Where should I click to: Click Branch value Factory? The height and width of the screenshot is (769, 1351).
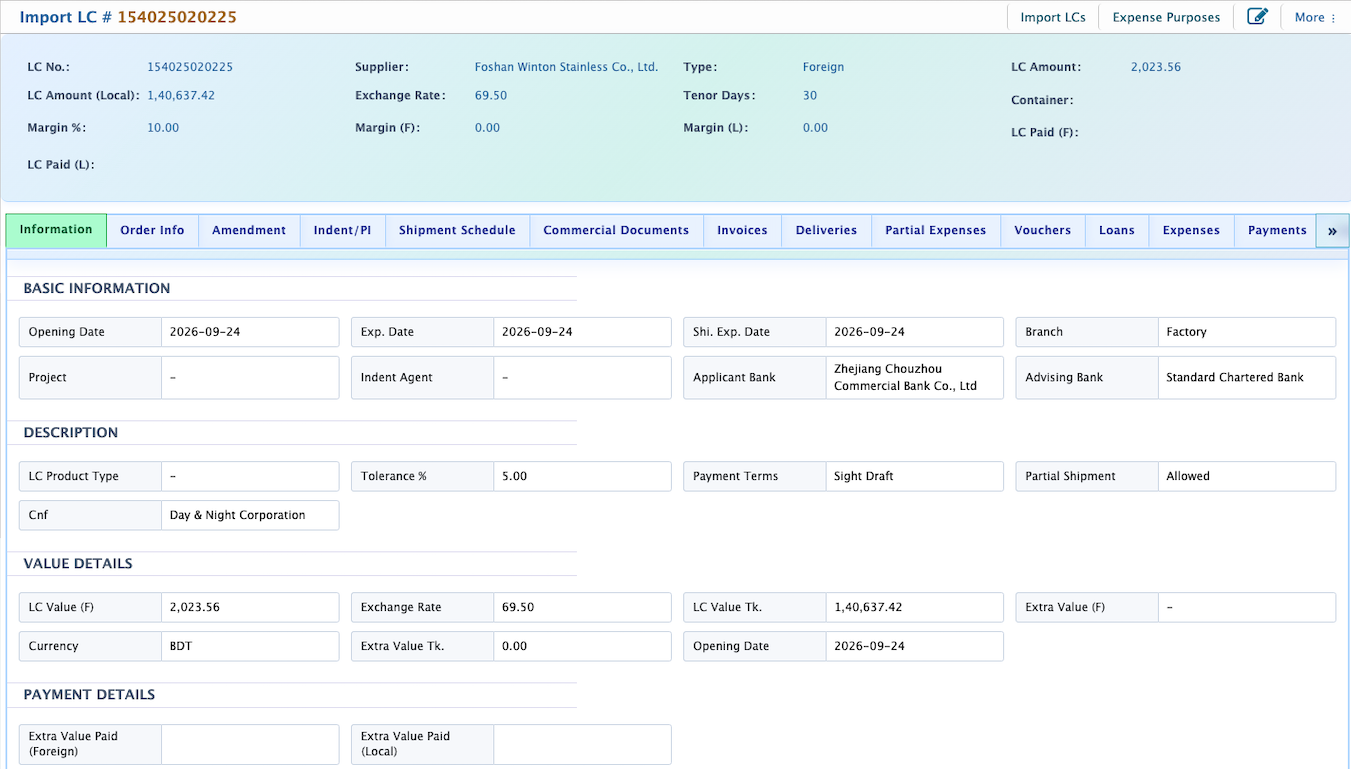(x=1246, y=332)
